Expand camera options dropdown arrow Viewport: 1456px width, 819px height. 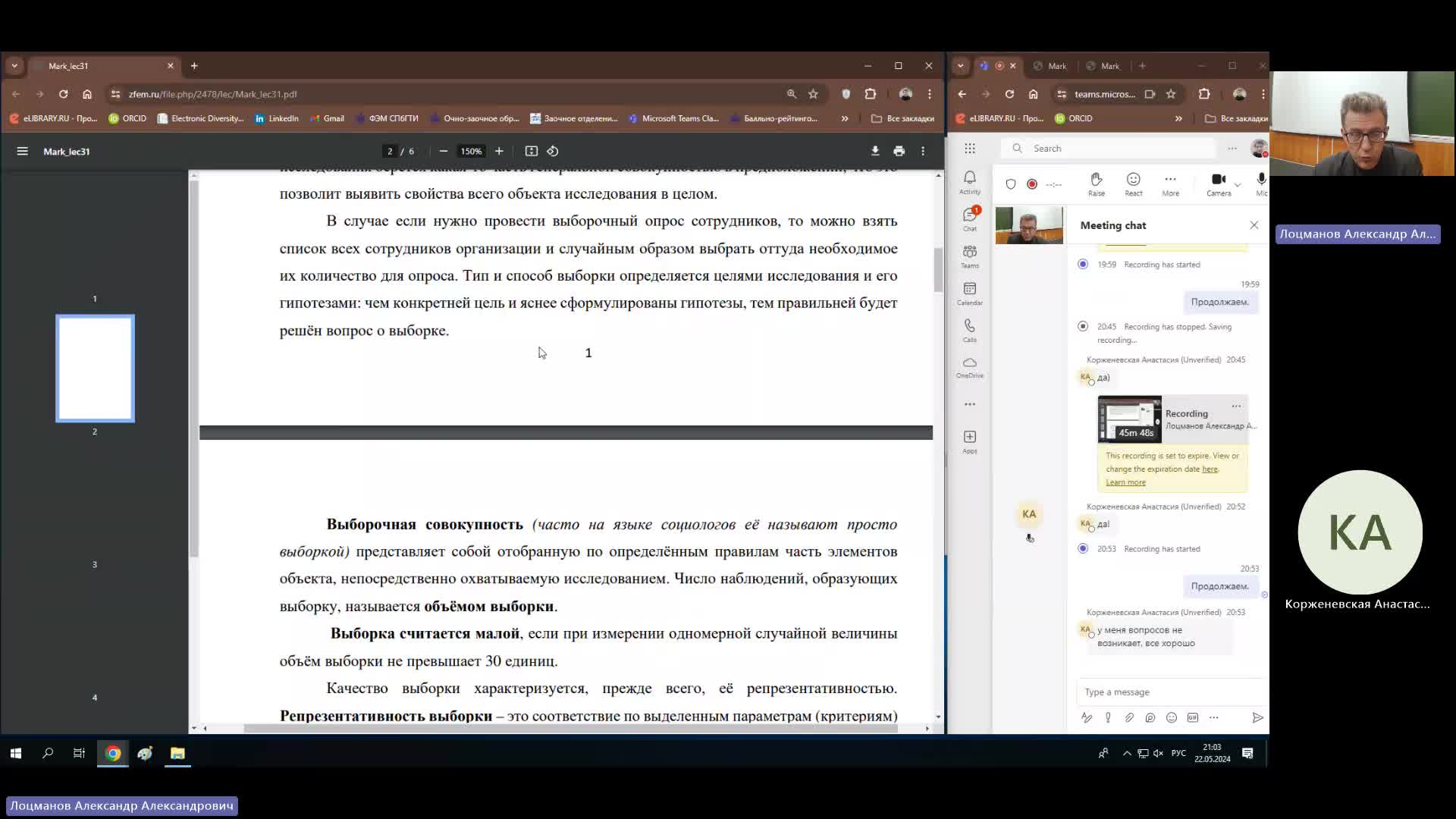[1238, 184]
